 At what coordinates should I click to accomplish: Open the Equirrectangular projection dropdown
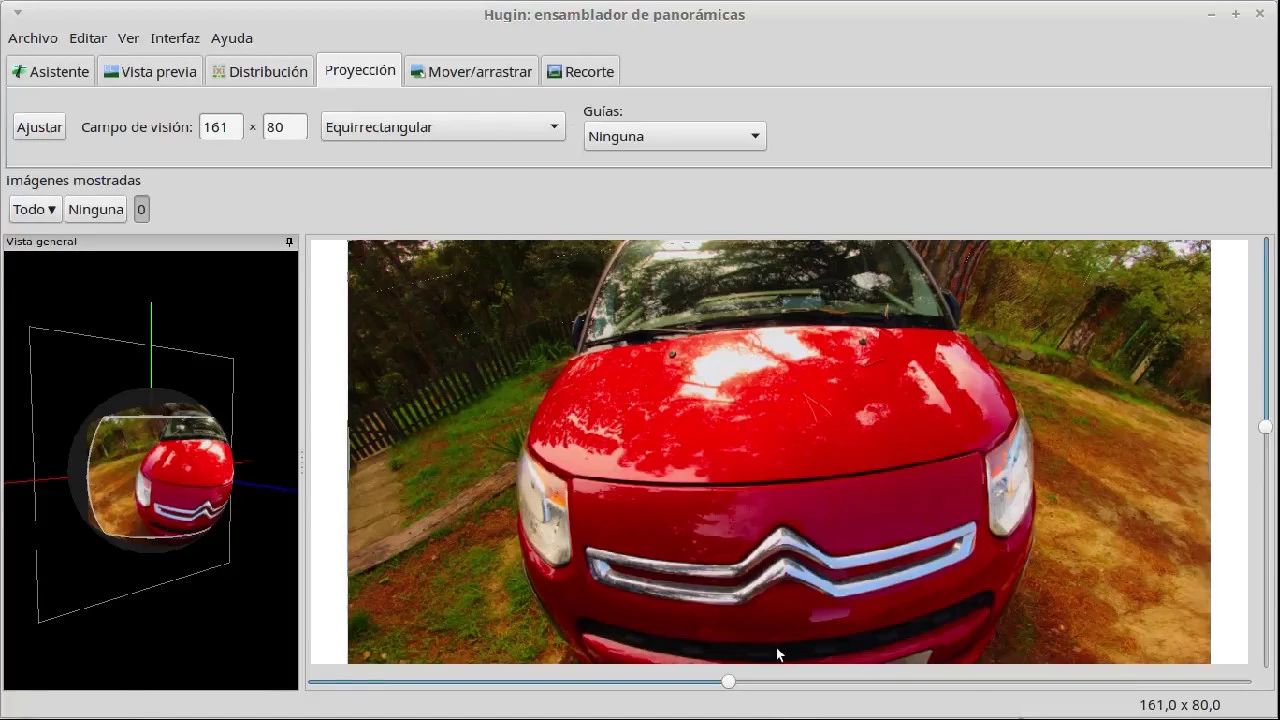coord(443,127)
